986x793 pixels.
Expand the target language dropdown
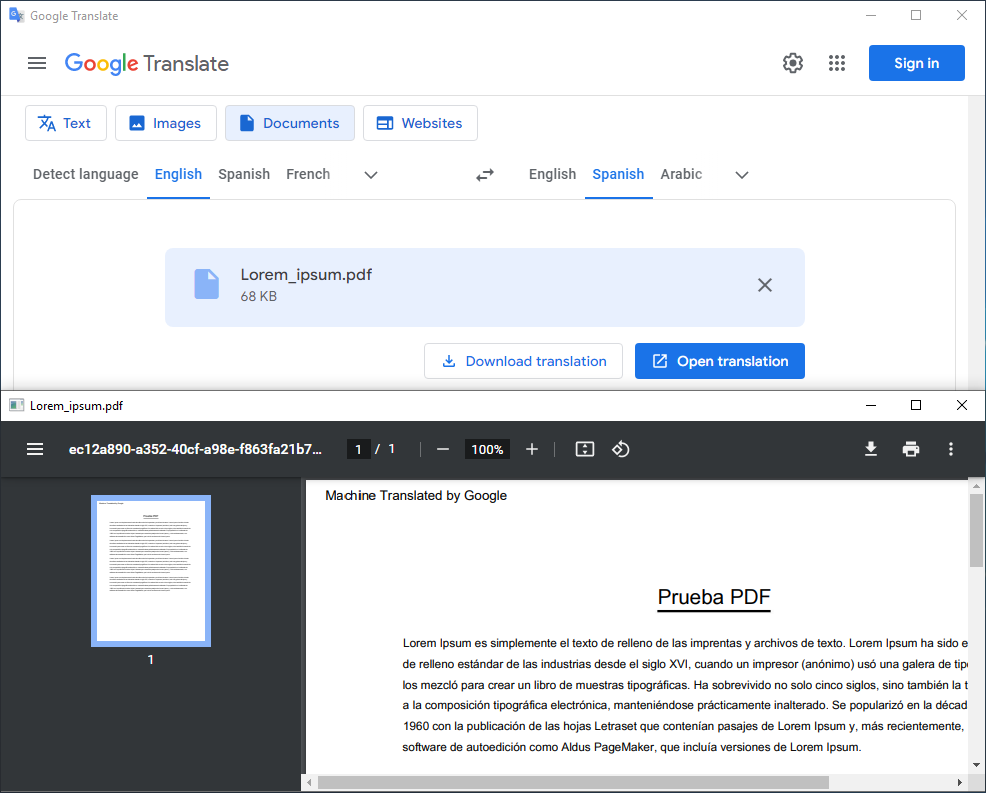click(741, 174)
